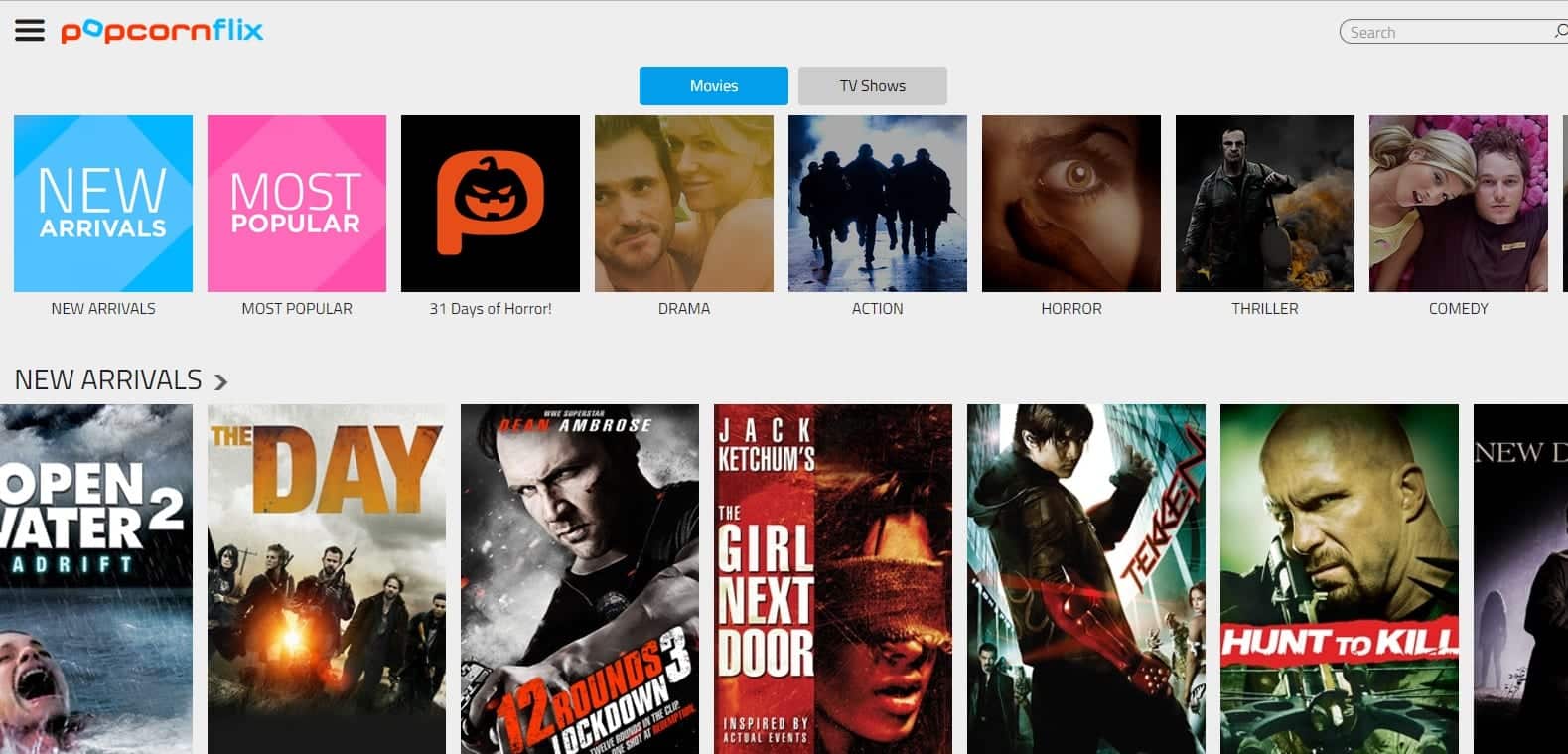Click the search magnifier icon
Image resolution: width=1568 pixels, height=754 pixels.
pos(1560,32)
